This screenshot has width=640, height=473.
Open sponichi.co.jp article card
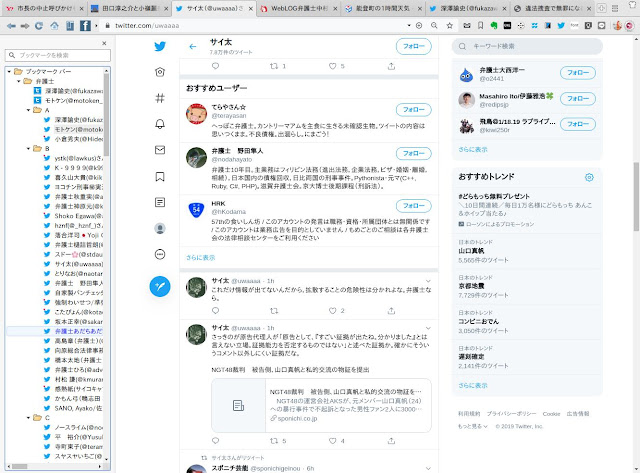pos(321,406)
